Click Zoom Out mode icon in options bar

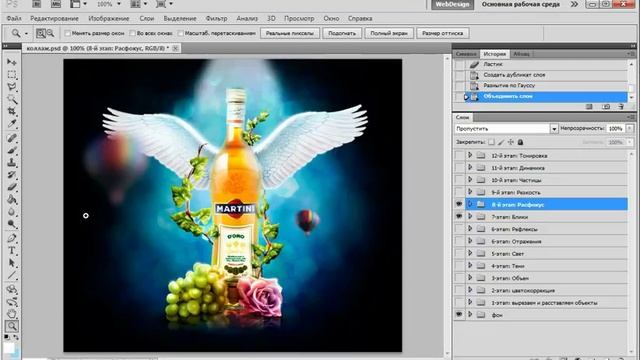click(50, 33)
